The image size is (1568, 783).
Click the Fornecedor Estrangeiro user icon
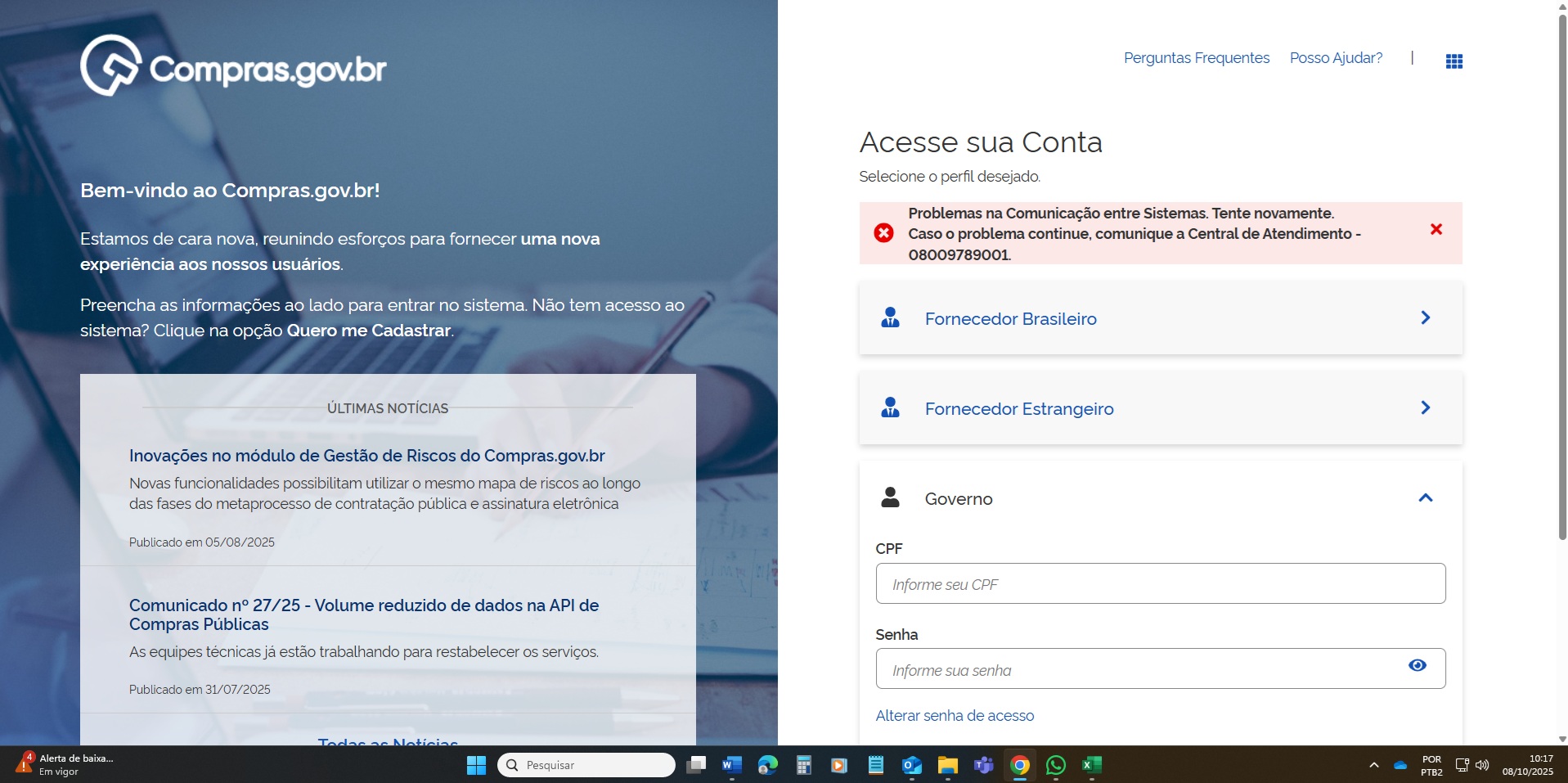coord(890,407)
